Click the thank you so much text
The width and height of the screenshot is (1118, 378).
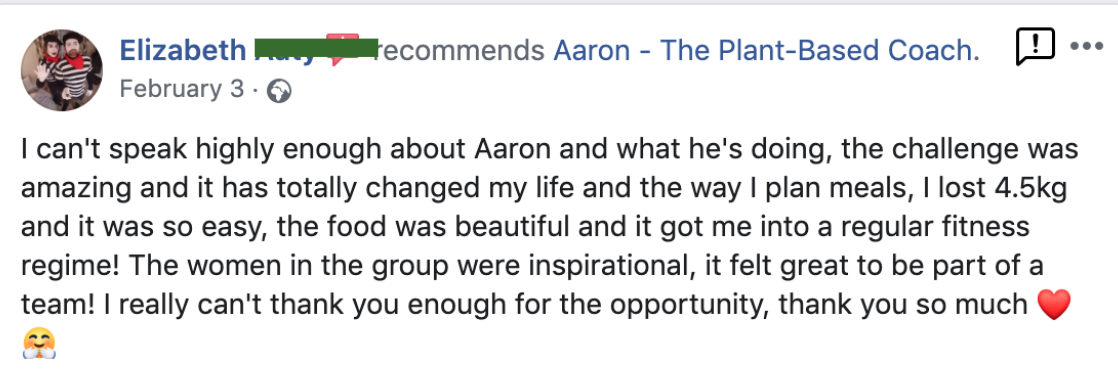click(902, 306)
